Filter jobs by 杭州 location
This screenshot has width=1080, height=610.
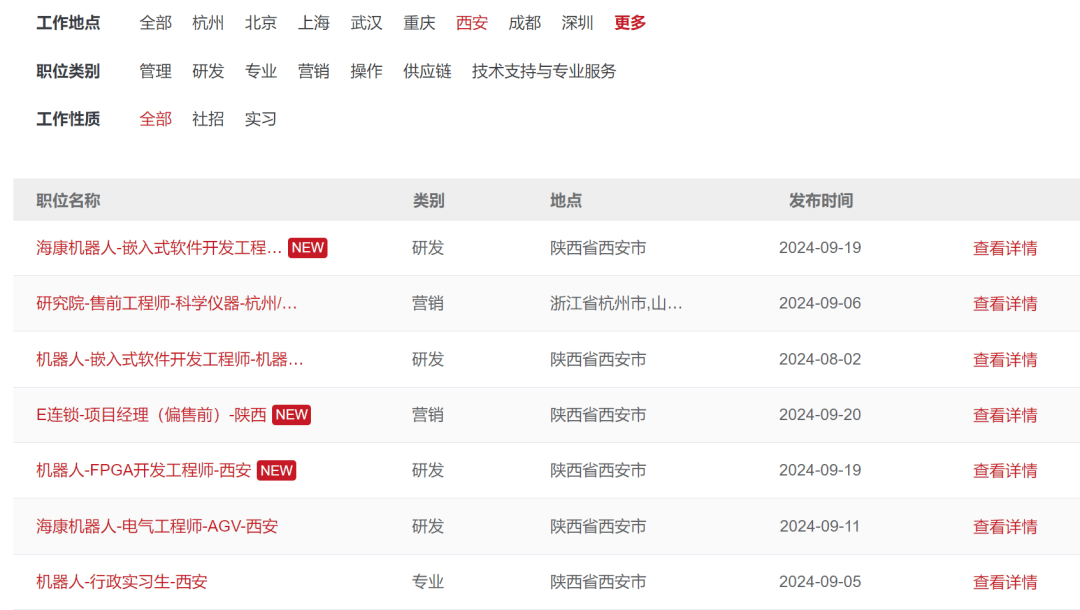(x=208, y=23)
